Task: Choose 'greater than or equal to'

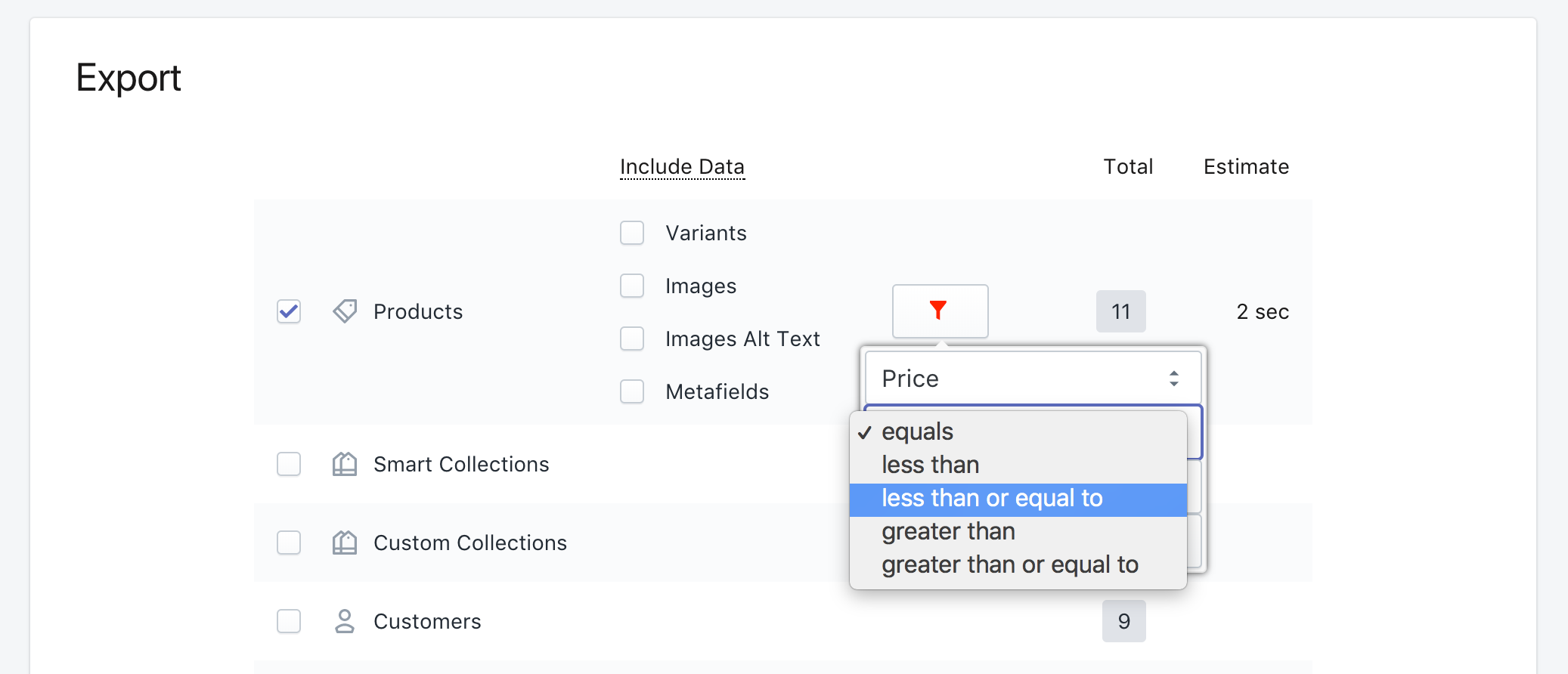Action: click(1009, 565)
